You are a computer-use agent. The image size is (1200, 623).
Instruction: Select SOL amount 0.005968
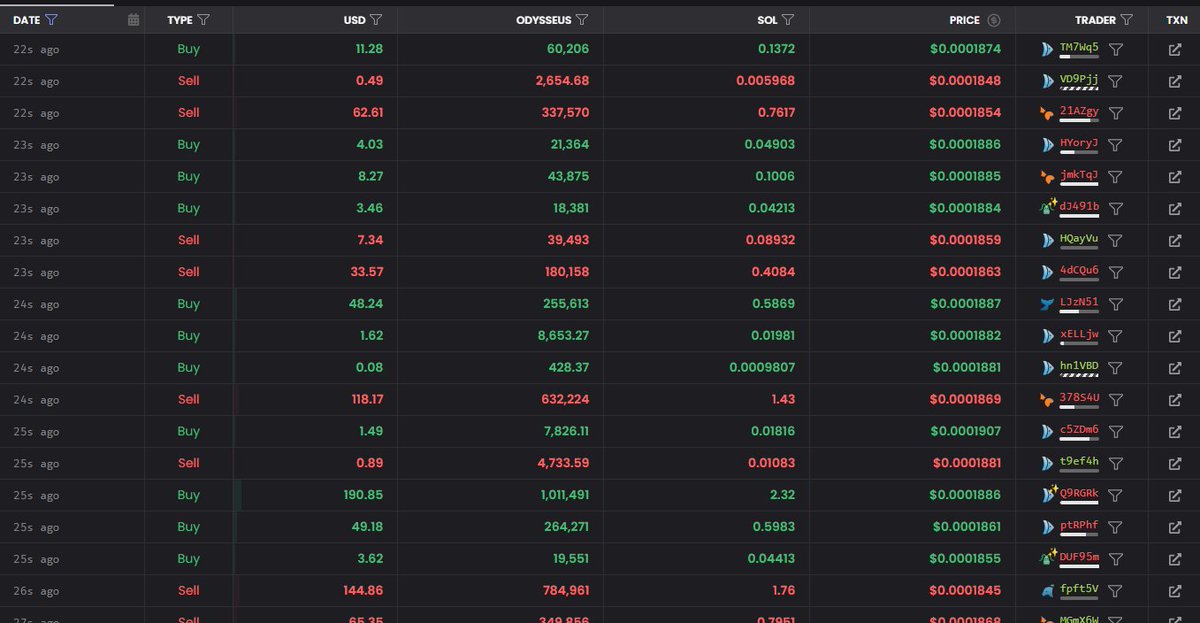765,81
